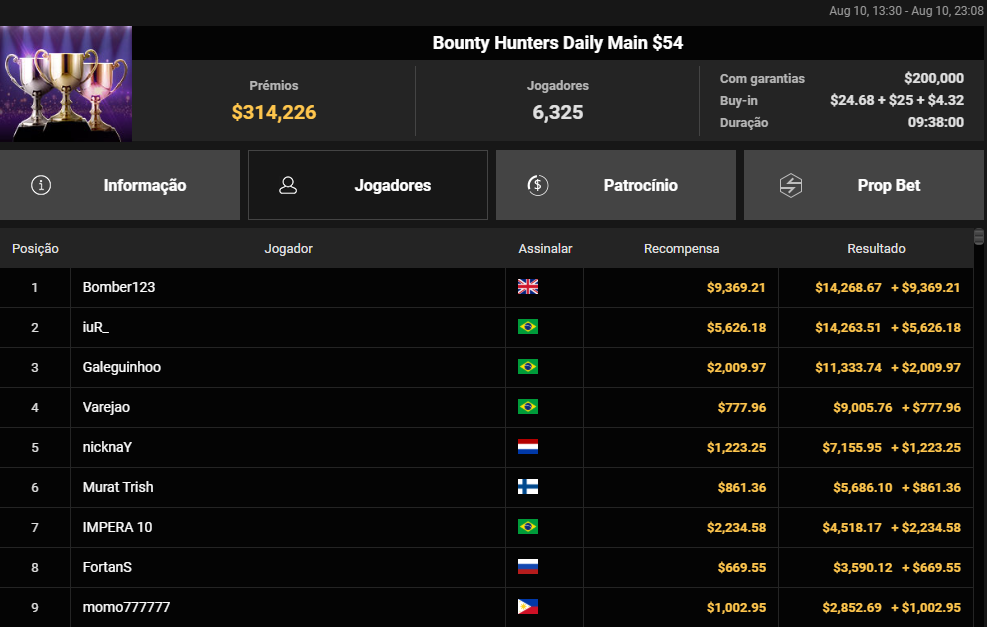Viewport: 987px width, 627px height.
Task: Click the 6,325 players count
Action: pyautogui.click(x=558, y=112)
